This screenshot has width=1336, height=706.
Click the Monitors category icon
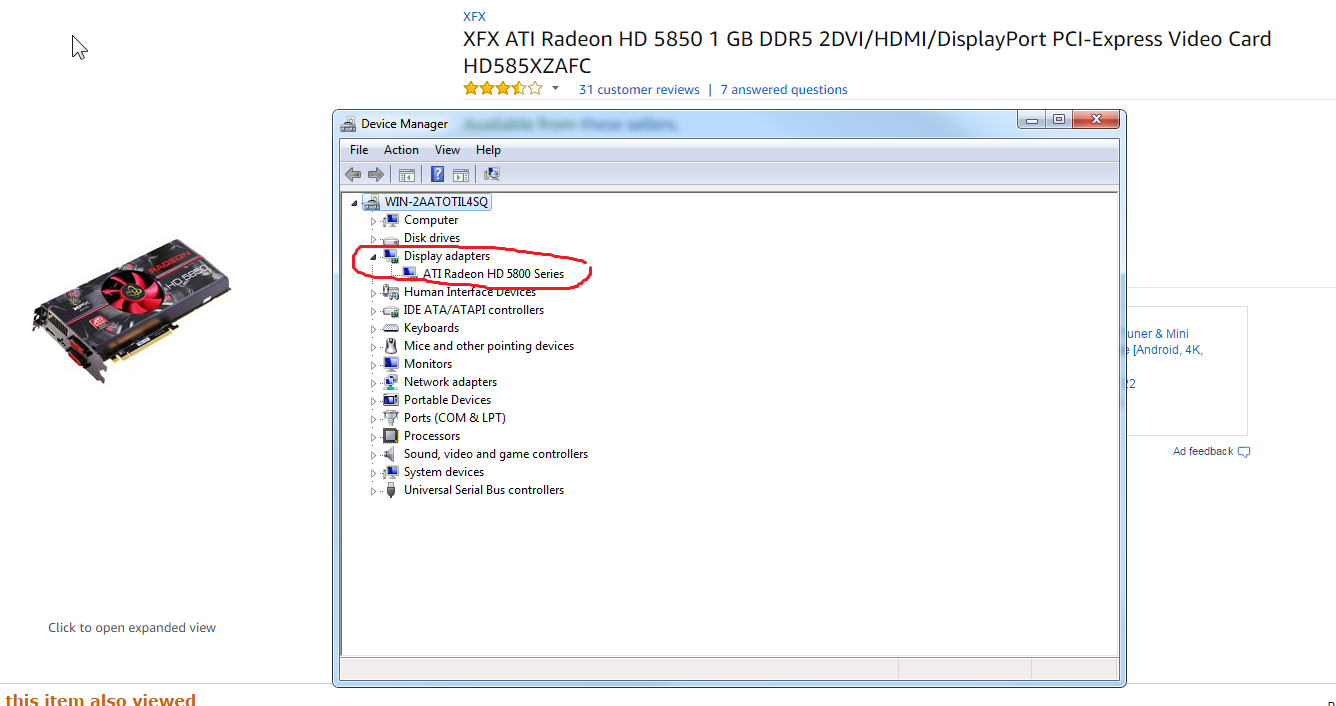click(391, 364)
